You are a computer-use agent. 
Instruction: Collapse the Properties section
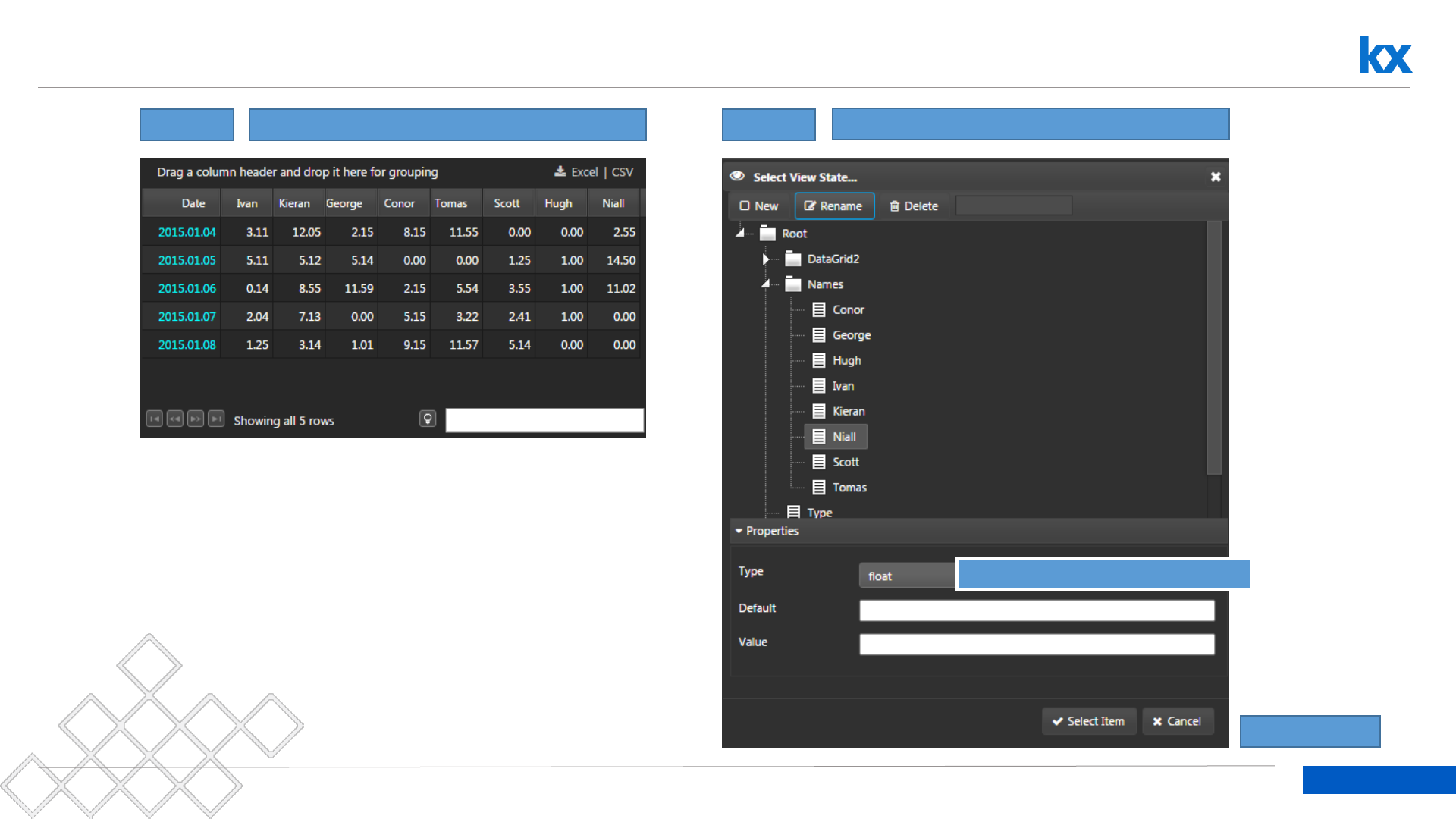click(x=739, y=531)
